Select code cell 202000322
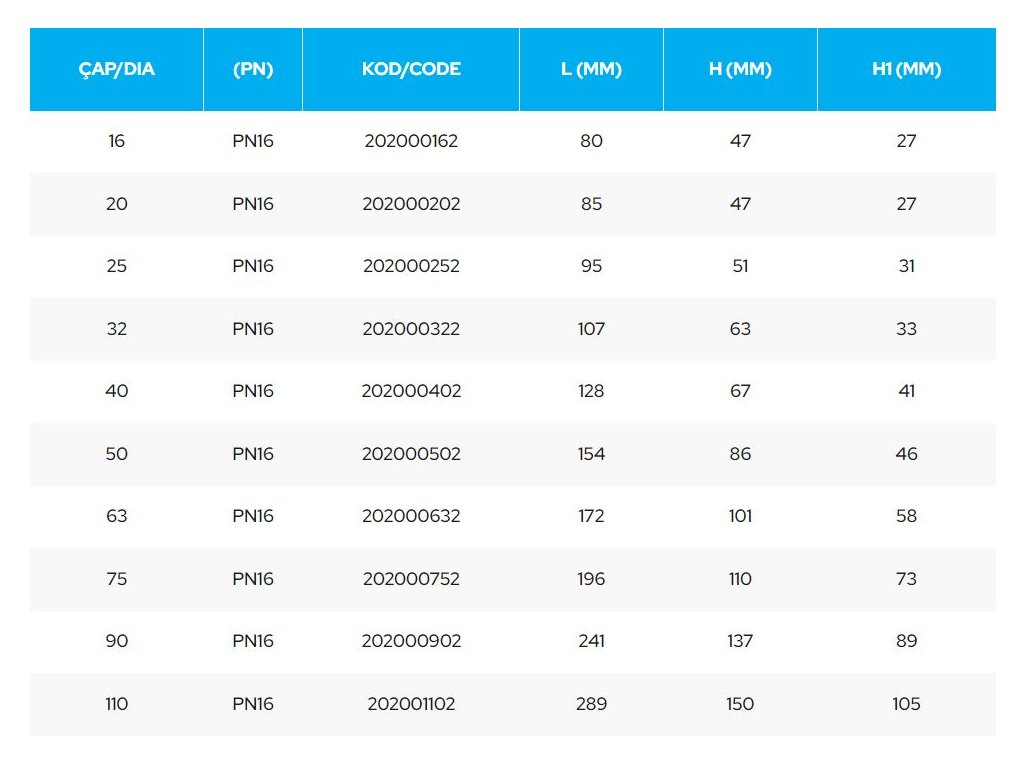Viewport: 1024px width, 768px height. (x=411, y=328)
